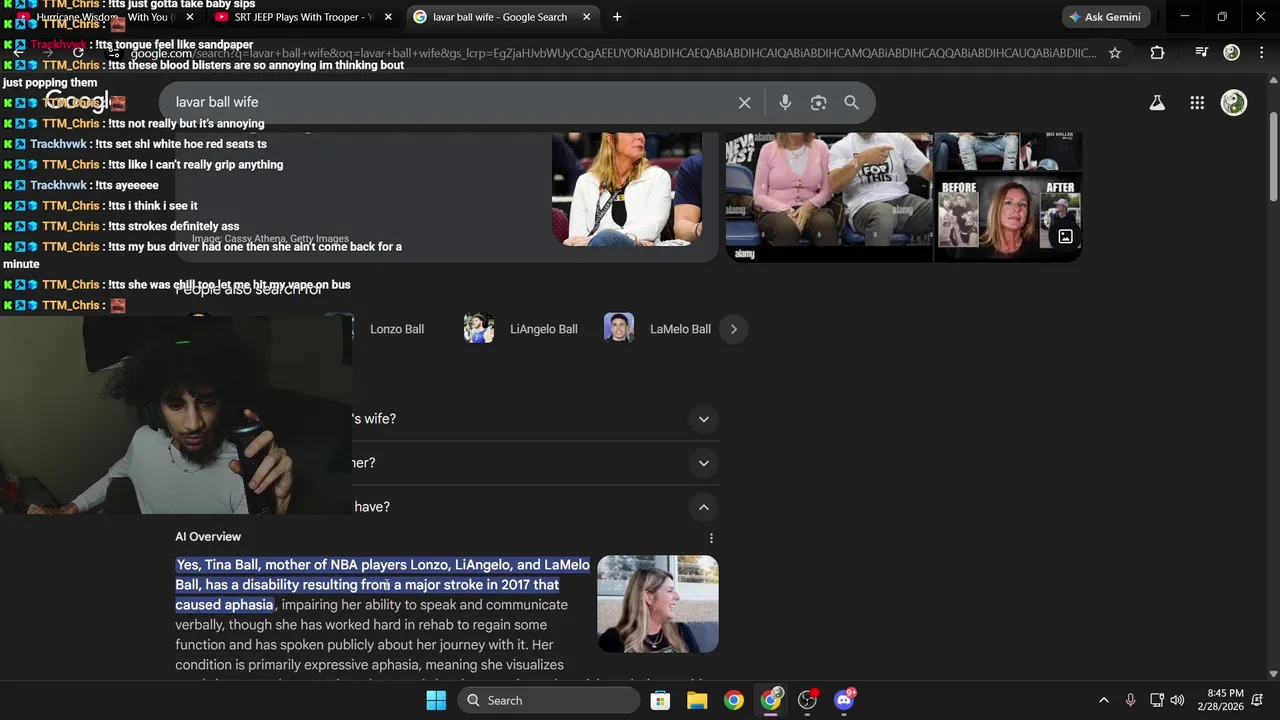Image resolution: width=1280 pixels, height=720 pixels.
Task: Click the lavar ball wife search field
Action: pyautogui.click(x=450, y=102)
